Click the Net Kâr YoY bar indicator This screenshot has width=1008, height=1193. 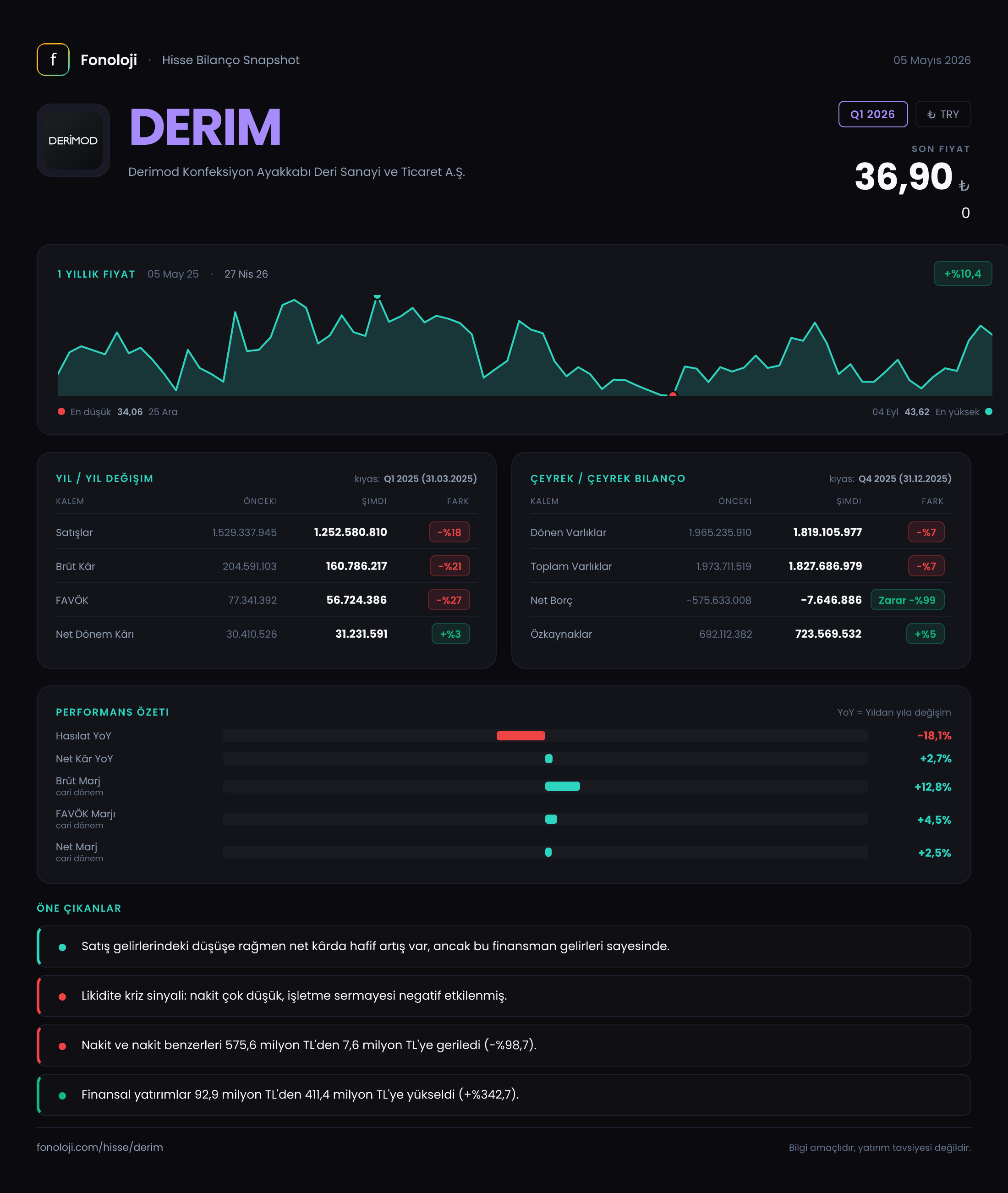[548, 759]
